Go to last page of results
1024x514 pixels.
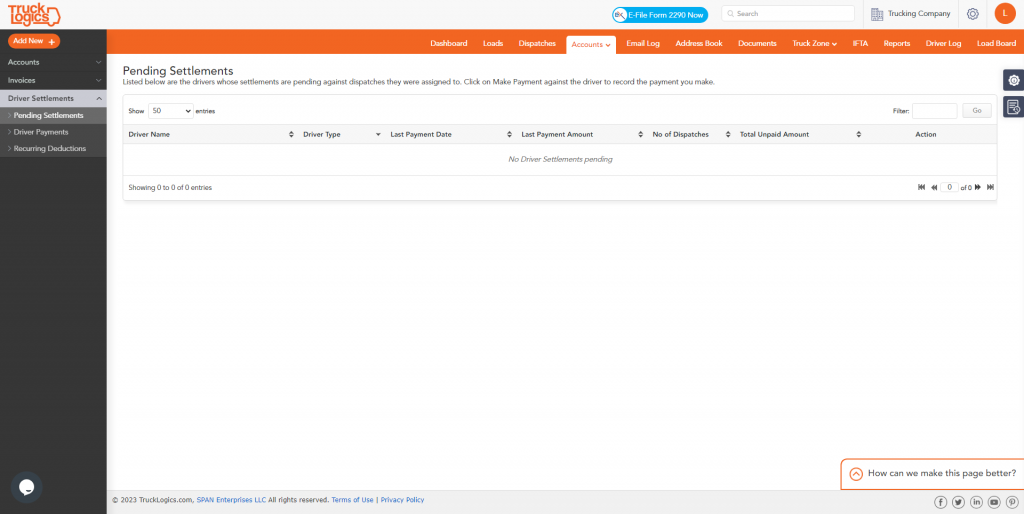(x=990, y=187)
